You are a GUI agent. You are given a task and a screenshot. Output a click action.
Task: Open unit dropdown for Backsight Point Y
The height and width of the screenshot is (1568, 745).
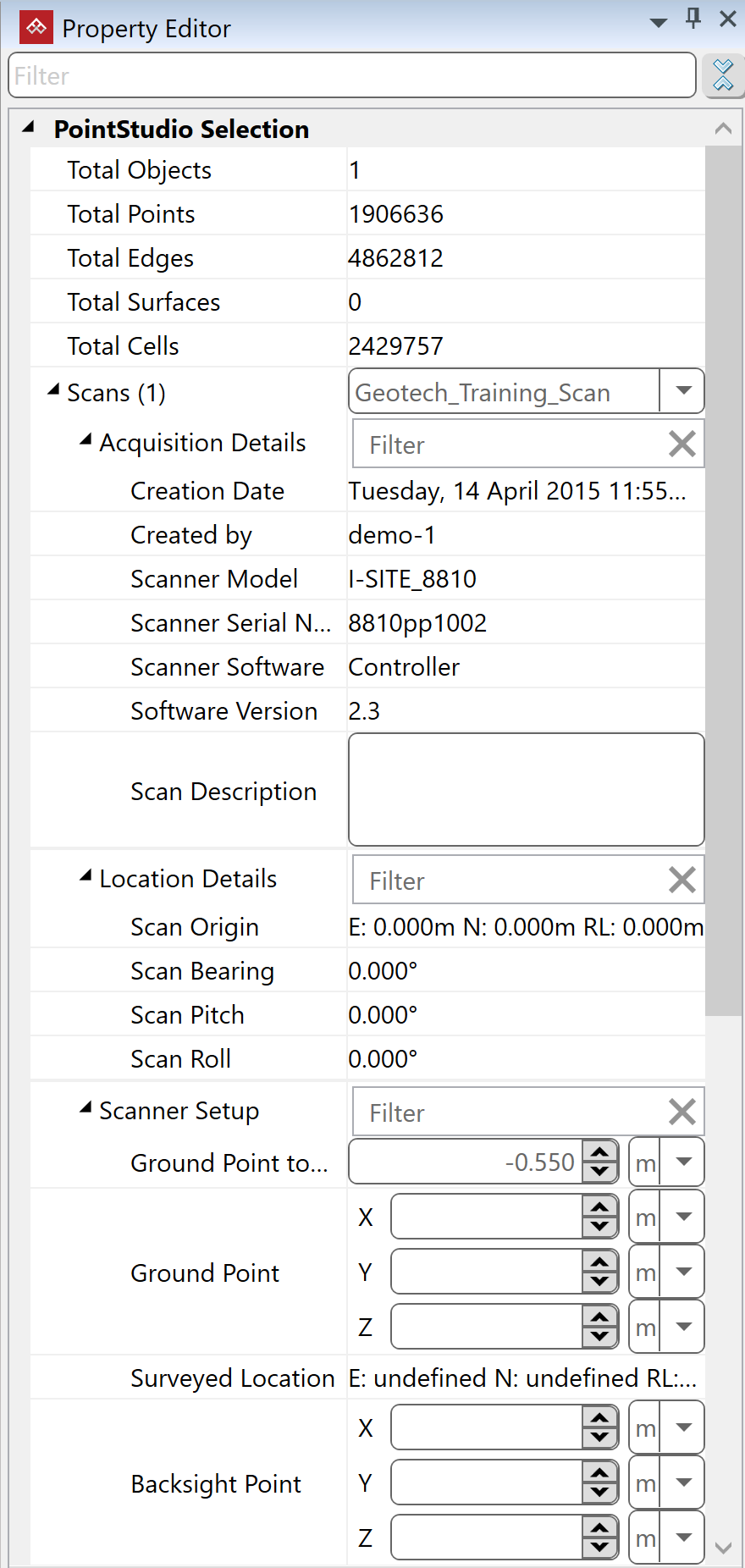(683, 1483)
